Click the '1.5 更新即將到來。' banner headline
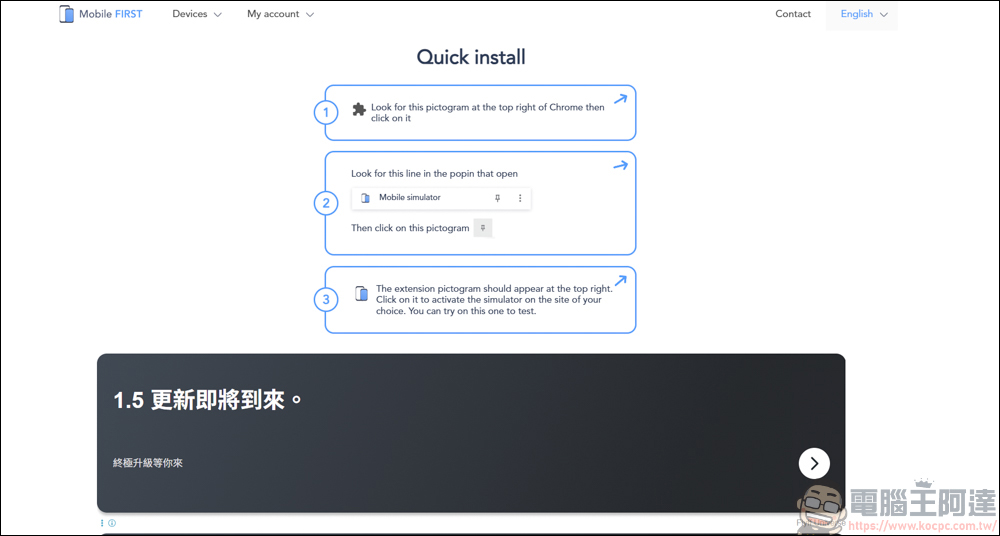Viewport: 1000px width, 536px height. tap(207, 401)
